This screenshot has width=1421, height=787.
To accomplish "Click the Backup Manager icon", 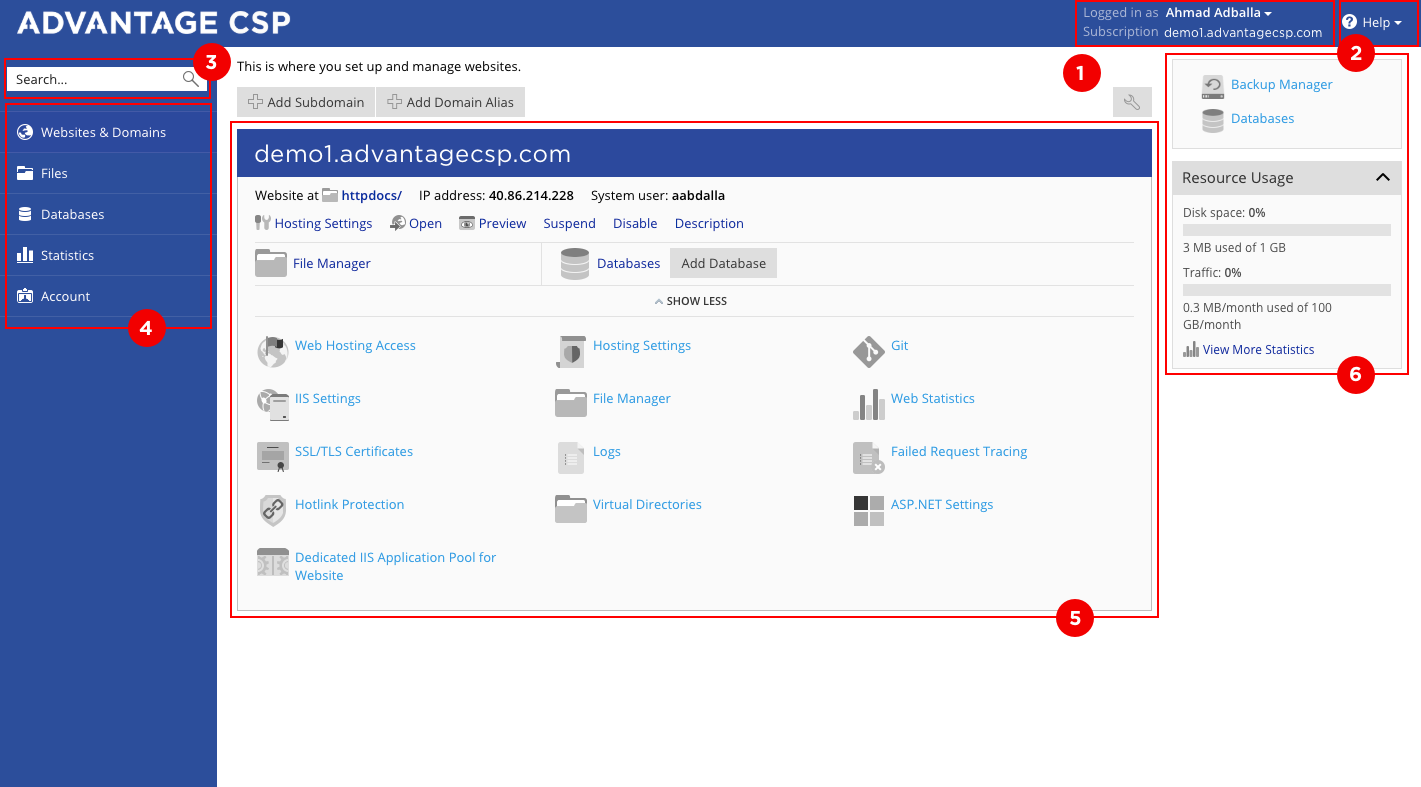I will click(1213, 87).
